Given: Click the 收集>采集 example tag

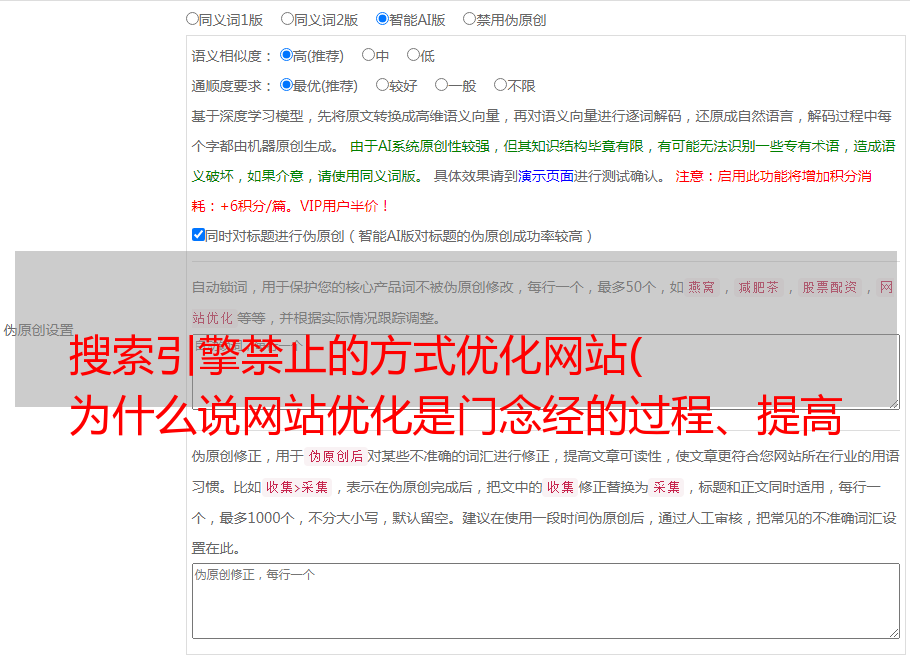Looking at the screenshot, I should pos(297,487).
